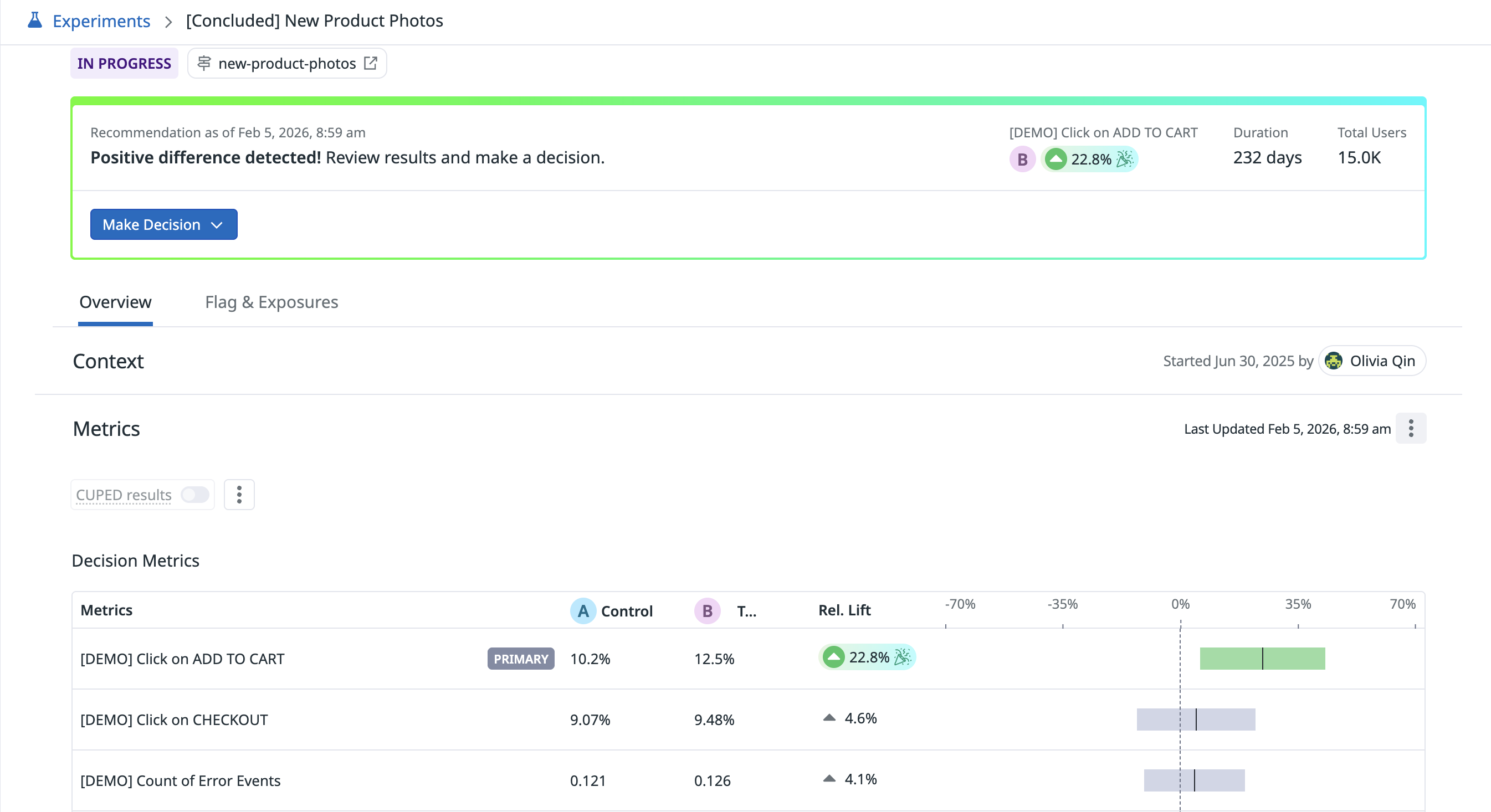Open the Flag & Exposures tab

point(271,302)
